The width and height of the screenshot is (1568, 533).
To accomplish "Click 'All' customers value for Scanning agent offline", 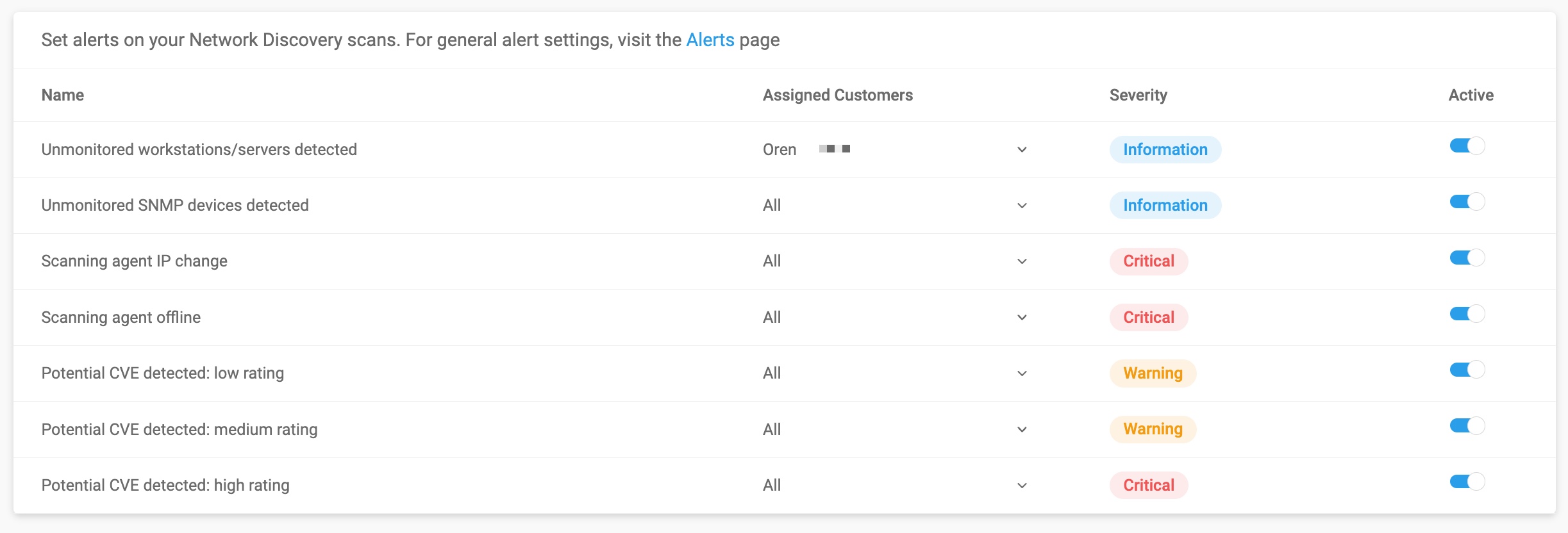I will click(x=772, y=317).
